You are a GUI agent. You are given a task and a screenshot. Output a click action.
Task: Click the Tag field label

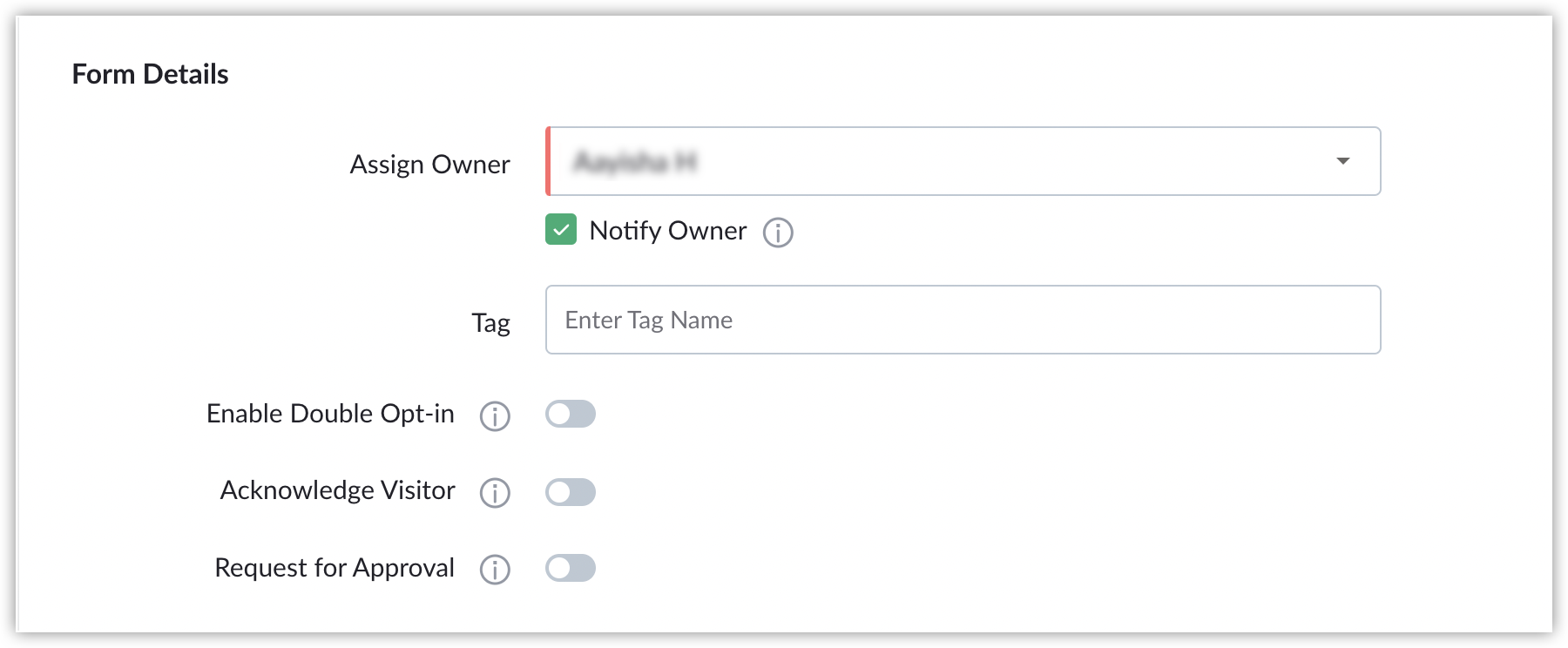coord(490,323)
